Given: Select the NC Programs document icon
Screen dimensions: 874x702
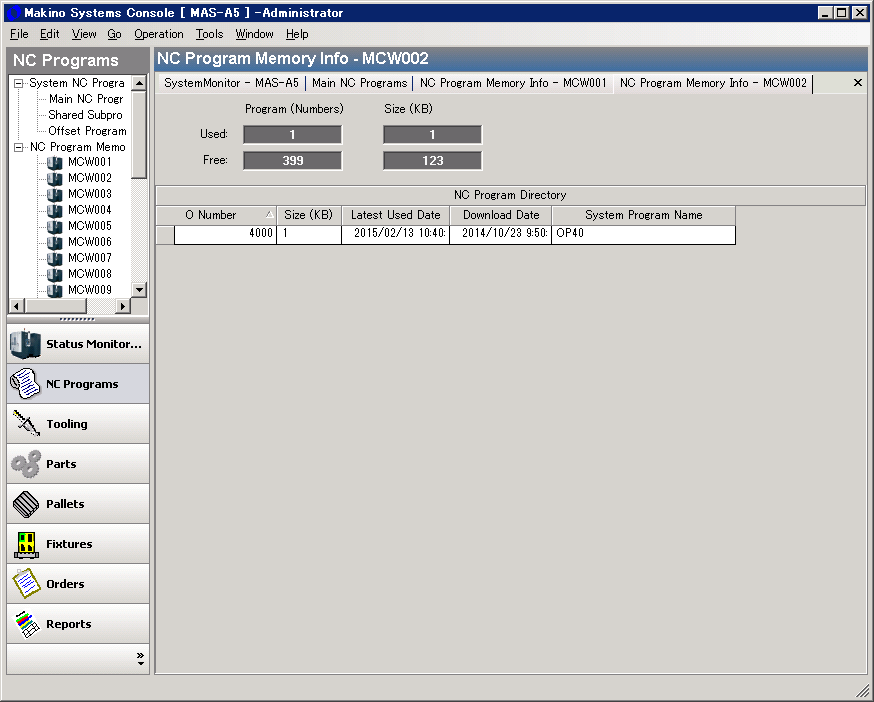Looking at the screenshot, I should tap(25, 384).
